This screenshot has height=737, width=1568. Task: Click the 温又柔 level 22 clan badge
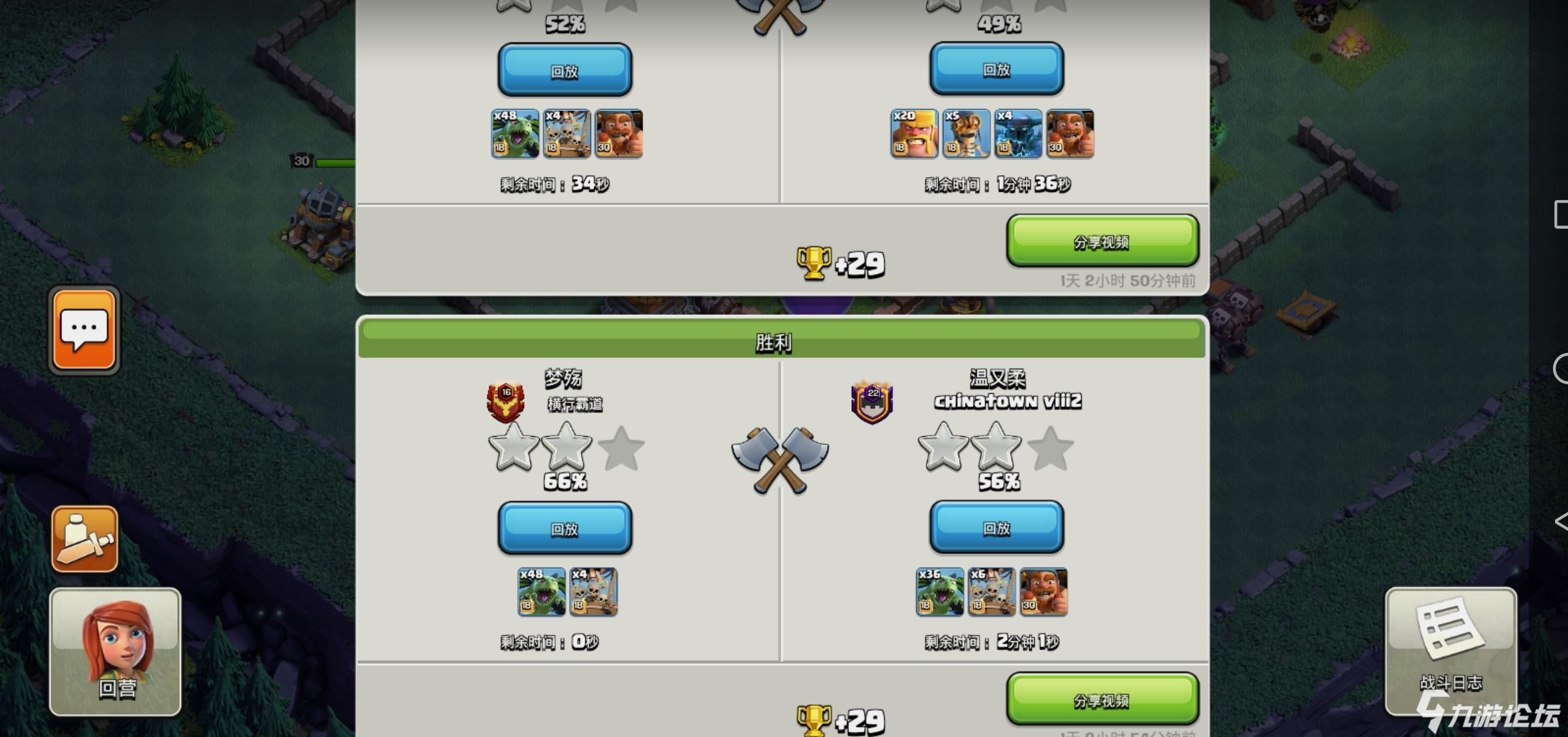point(872,401)
